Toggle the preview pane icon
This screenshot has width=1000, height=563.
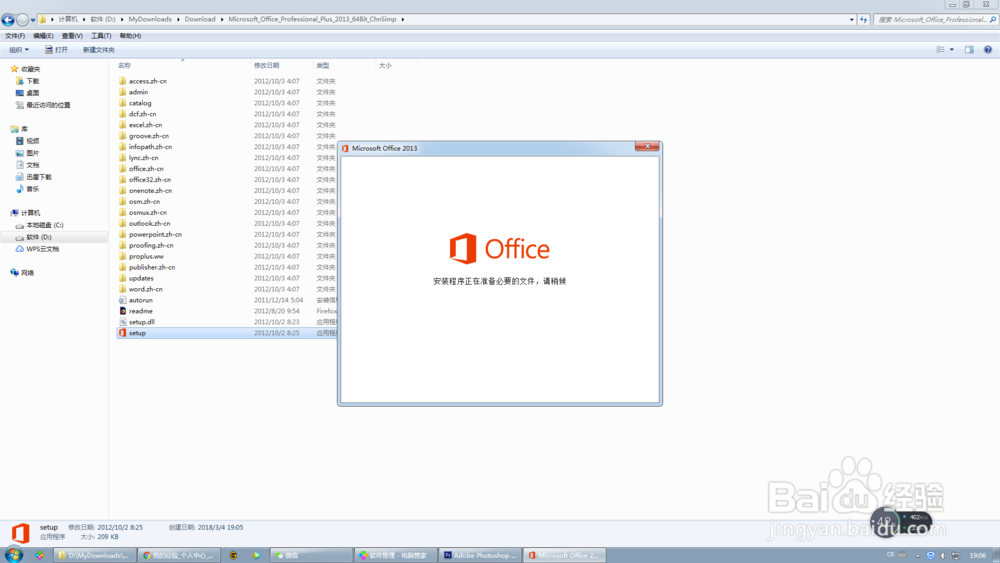click(969, 50)
